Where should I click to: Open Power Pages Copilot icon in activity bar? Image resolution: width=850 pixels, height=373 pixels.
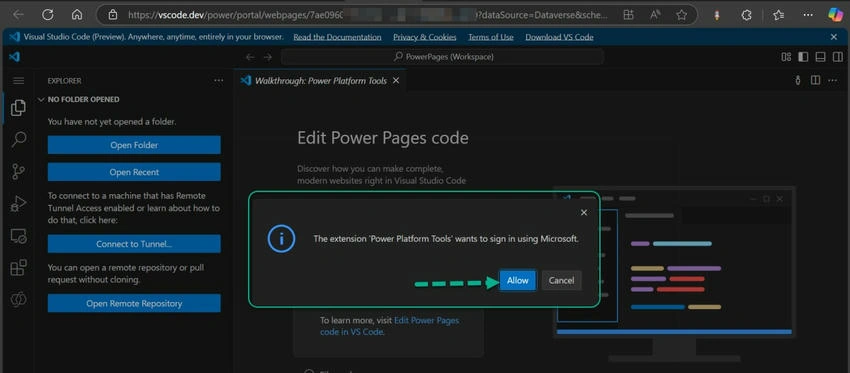click(x=18, y=299)
